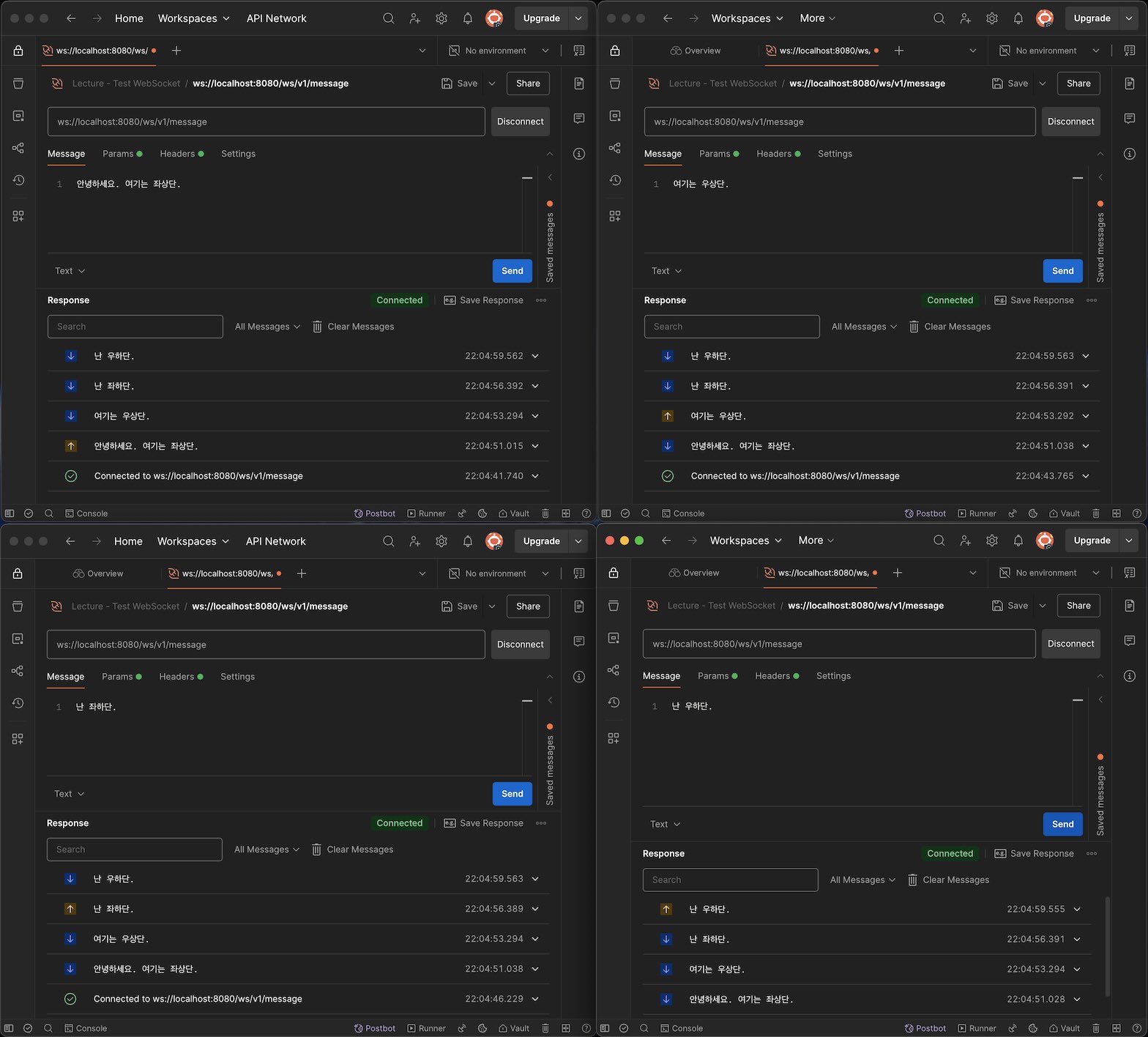Click new tab plus in bottom-left window
Viewport: 1148px width, 1037px height.
point(302,573)
